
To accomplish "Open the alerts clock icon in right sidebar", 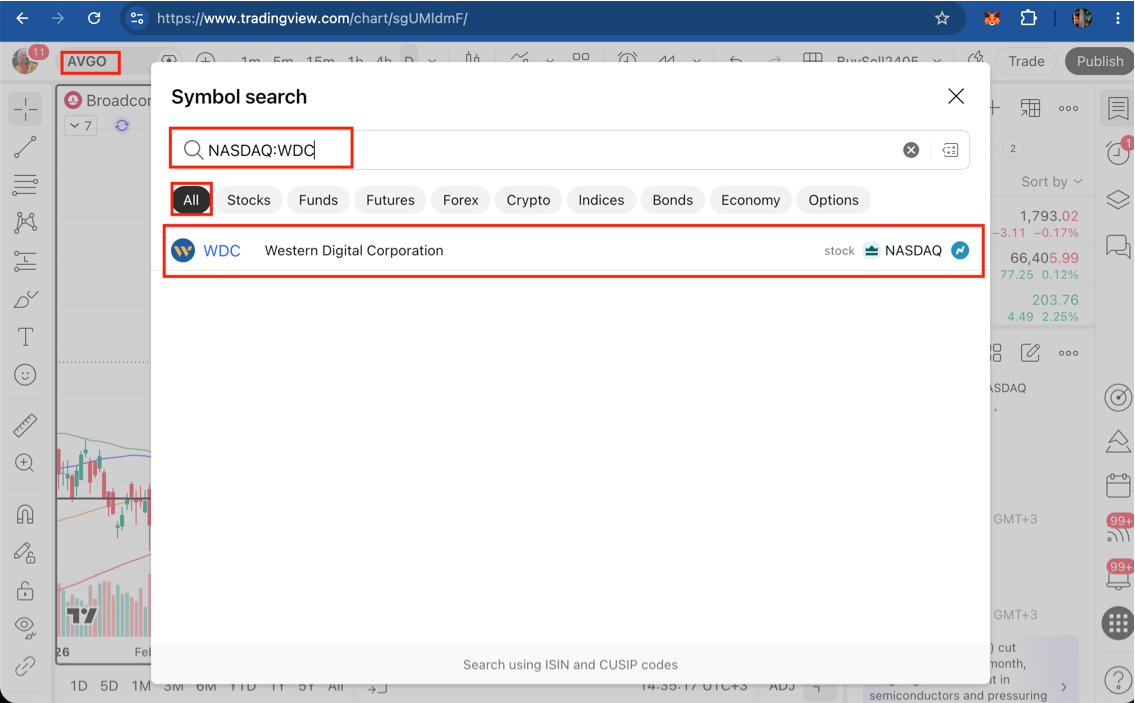I will tap(1118, 152).
